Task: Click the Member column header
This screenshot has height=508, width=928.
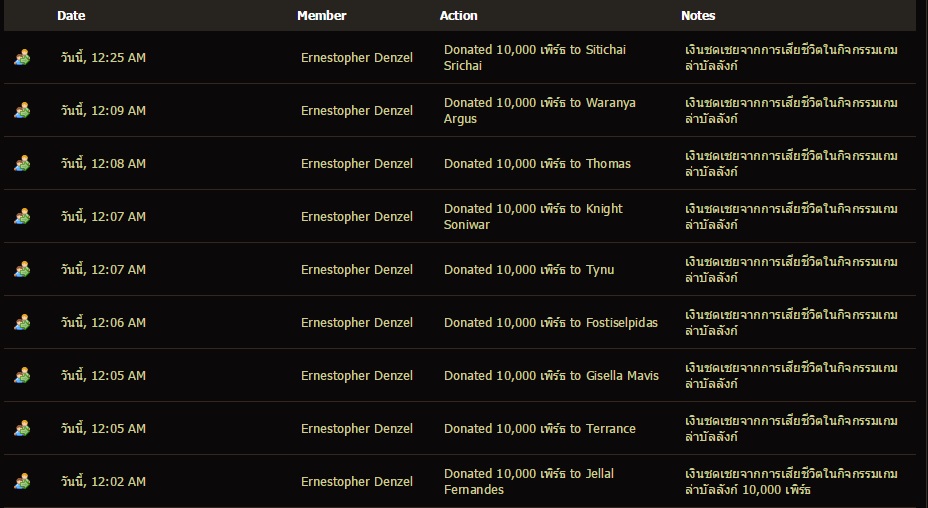Action: pos(321,15)
